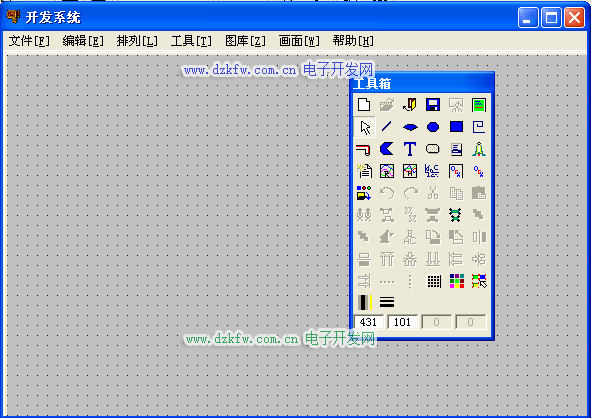
Task: Choose the rounded button shape tool
Action: tap(433, 149)
